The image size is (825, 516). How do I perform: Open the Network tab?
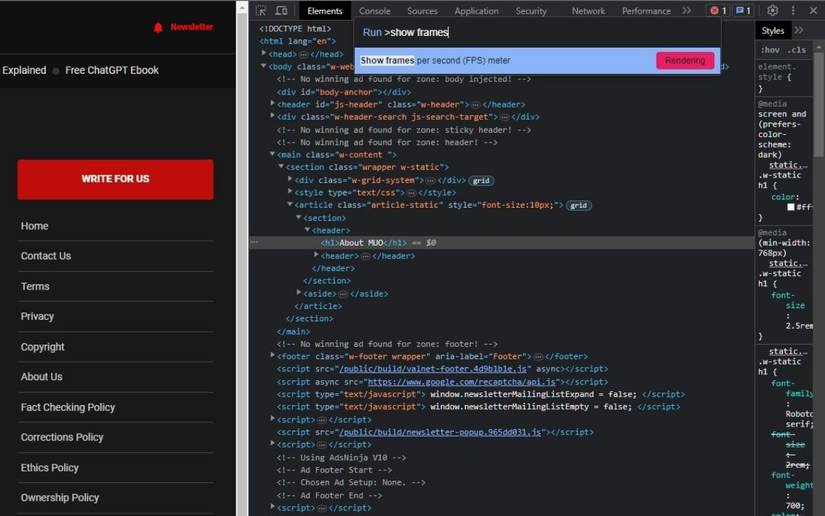588,11
